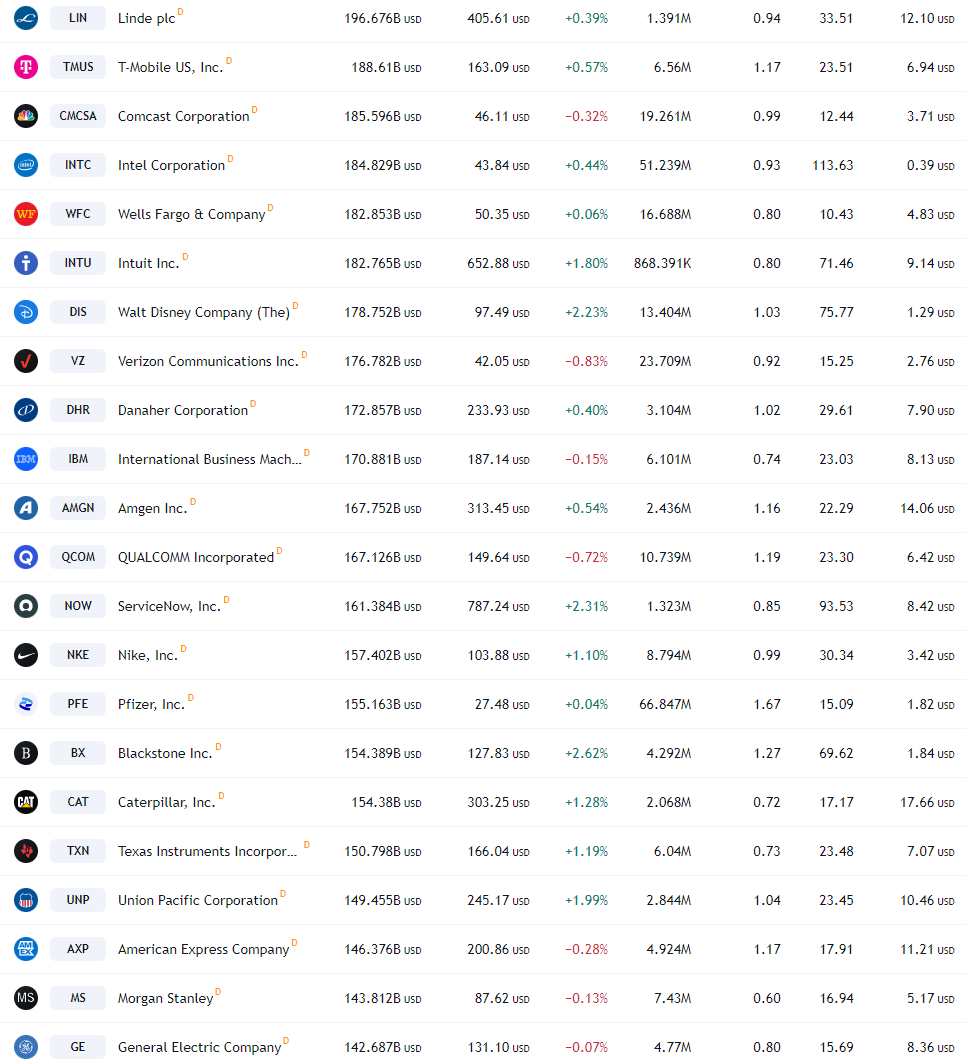Screen dimensions: 966x1063
Task: Click market cap 196.676B USD value
Action: [382, 19]
